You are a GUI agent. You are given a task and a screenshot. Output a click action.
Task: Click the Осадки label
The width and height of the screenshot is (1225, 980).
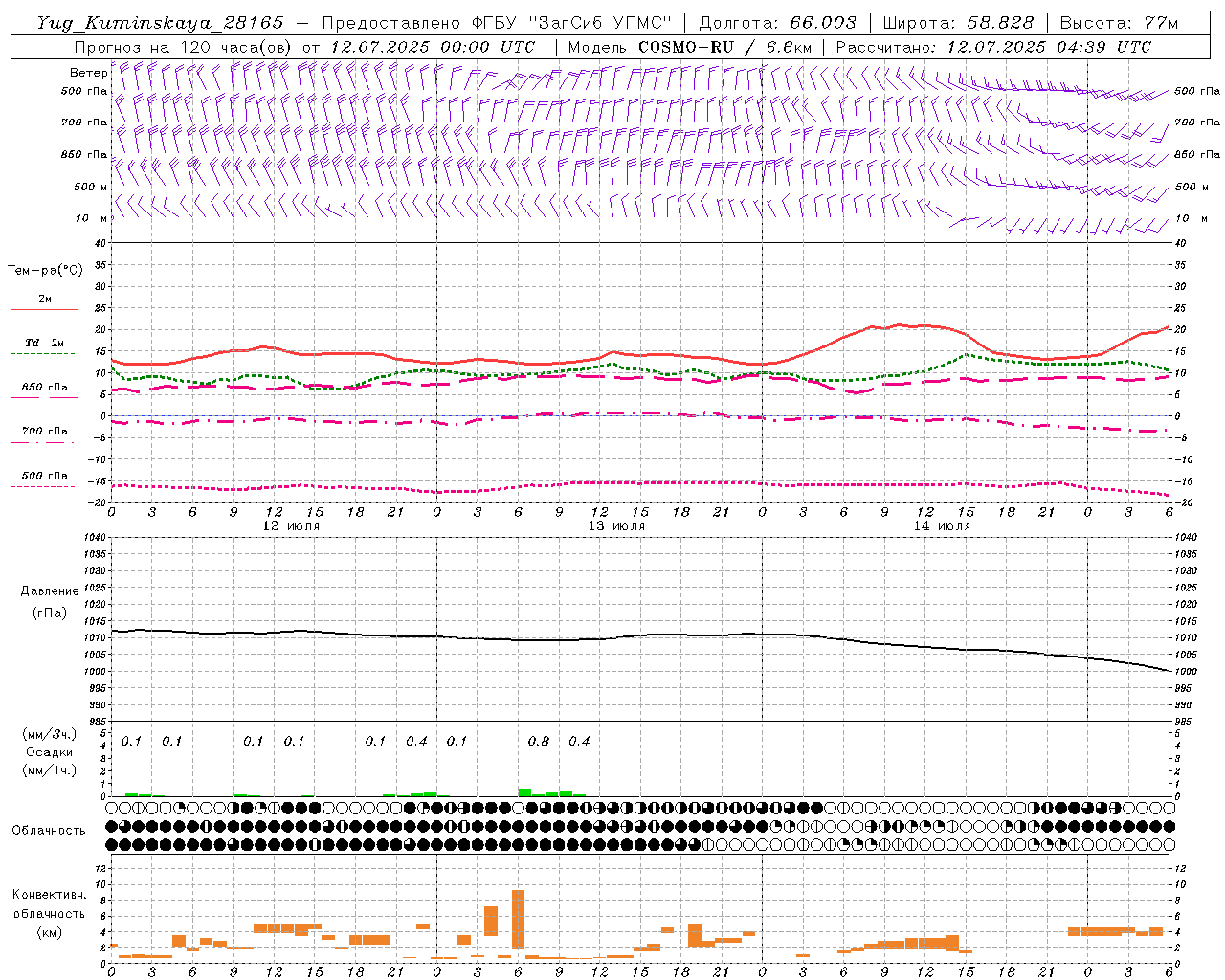(x=50, y=752)
